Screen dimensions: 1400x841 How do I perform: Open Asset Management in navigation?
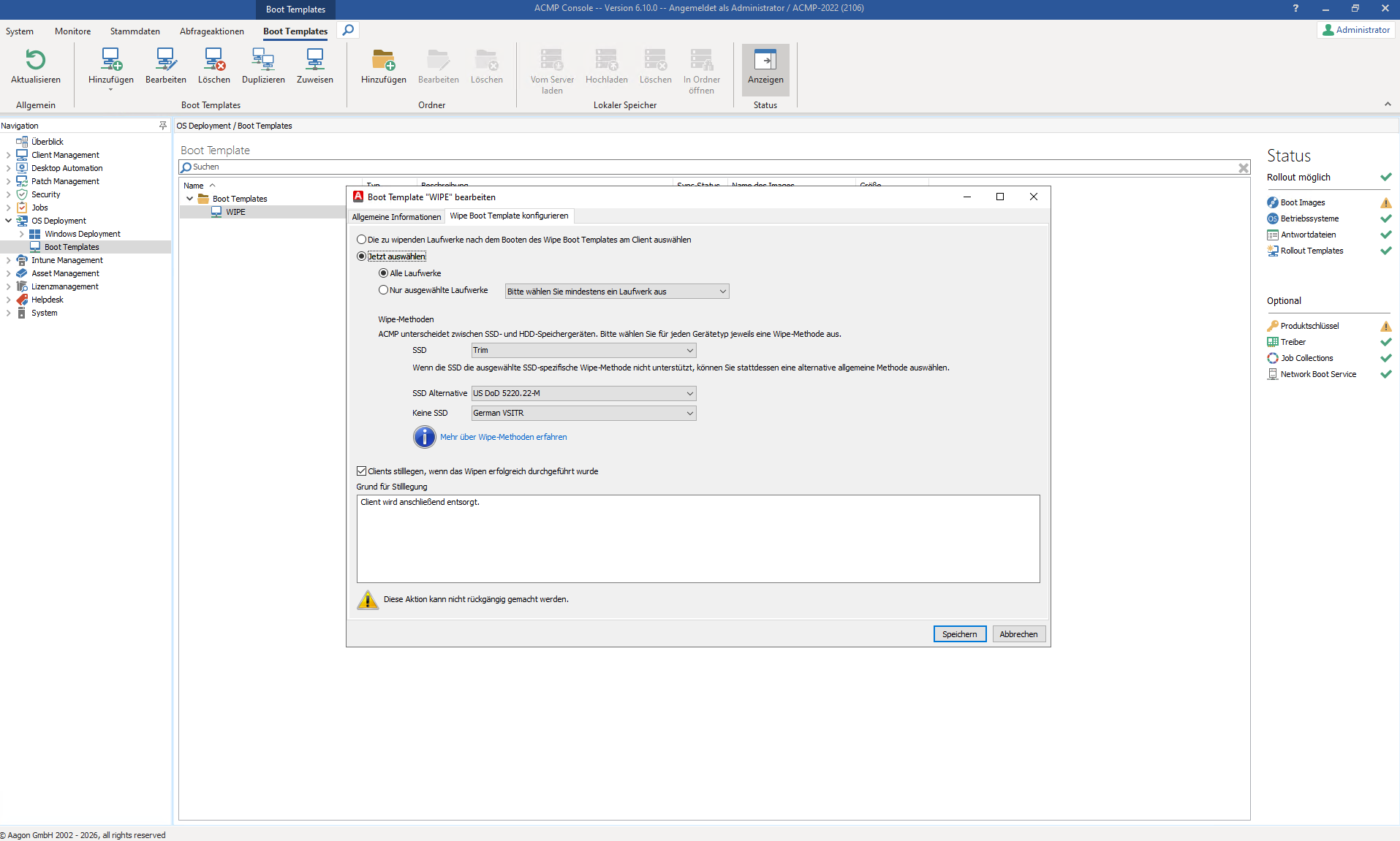point(65,273)
